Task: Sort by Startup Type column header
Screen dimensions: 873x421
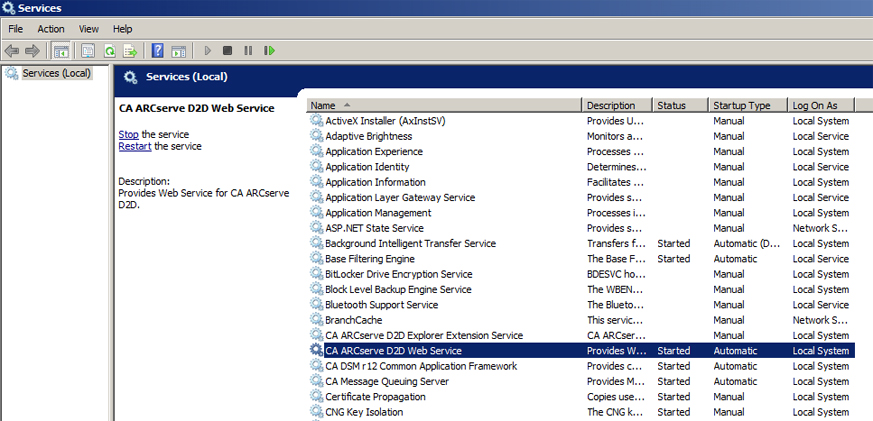Action: (748, 105)
